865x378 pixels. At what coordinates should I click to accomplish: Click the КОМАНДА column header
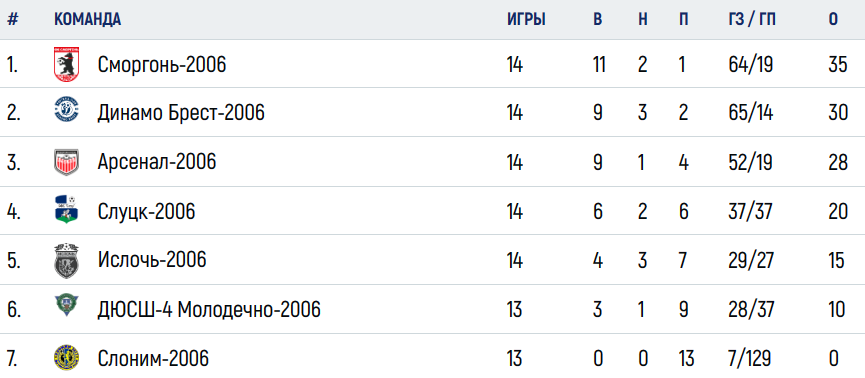[x=87, y=19]
